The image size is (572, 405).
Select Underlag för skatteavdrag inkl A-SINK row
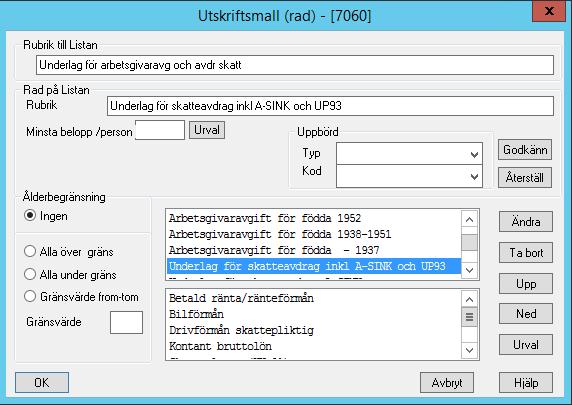(314, 266)
